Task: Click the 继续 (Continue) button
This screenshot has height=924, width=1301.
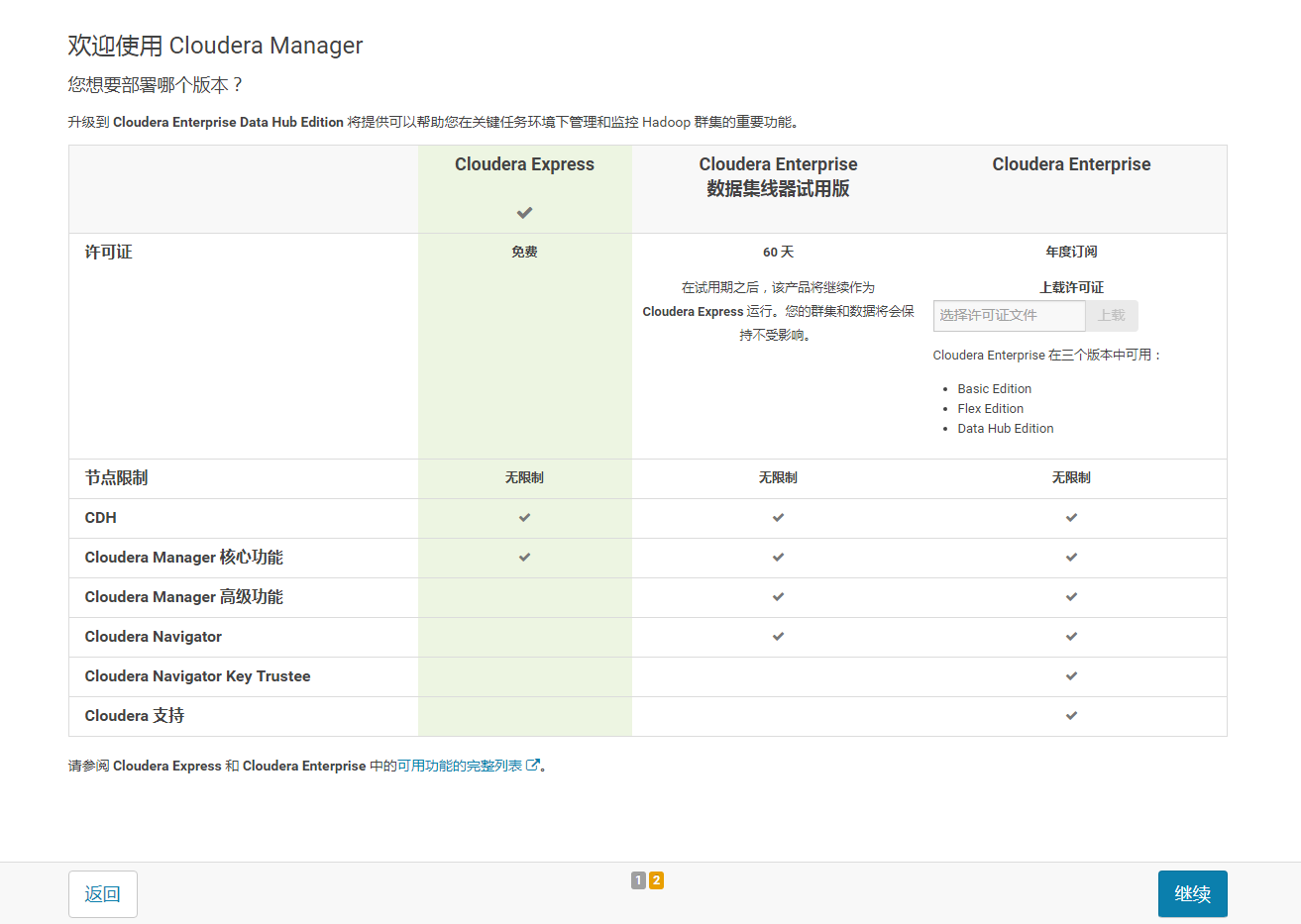Action: (x=1192, y=893)
